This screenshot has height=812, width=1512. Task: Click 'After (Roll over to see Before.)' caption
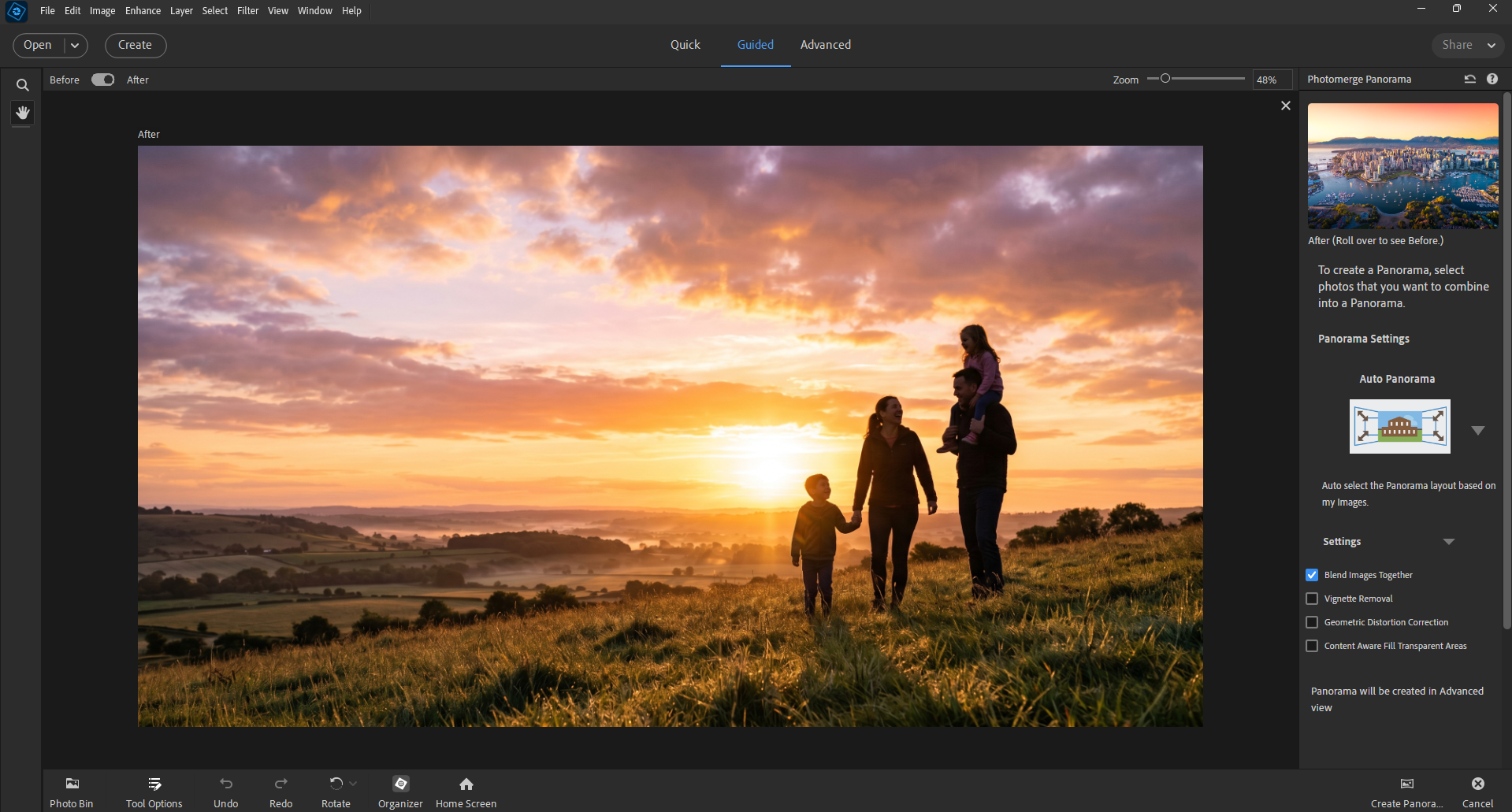[1376, 240]
